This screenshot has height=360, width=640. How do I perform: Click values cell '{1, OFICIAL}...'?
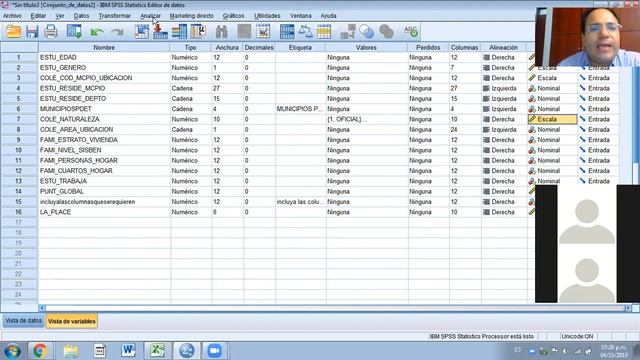click(x=367, y=119)
